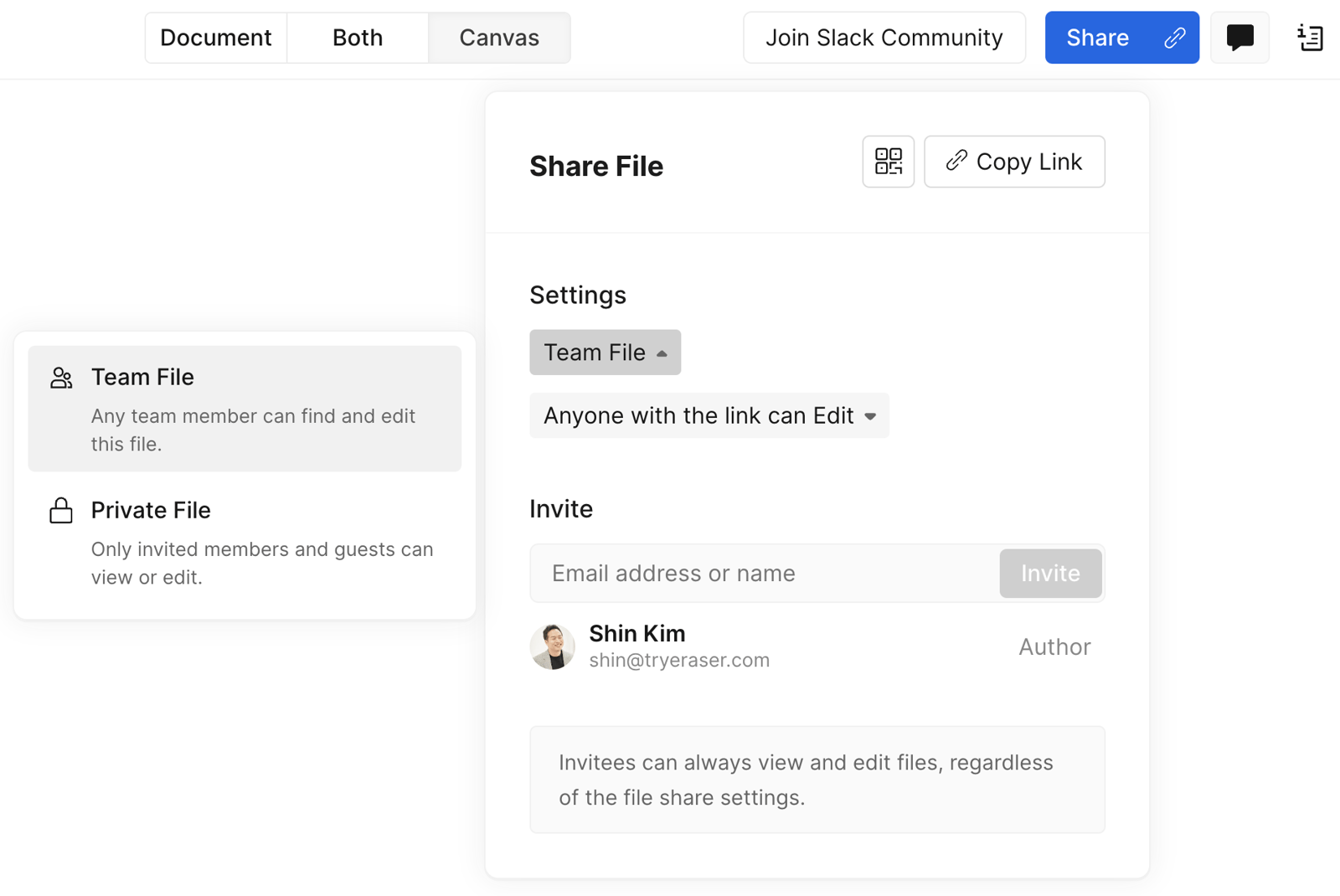This screenshot has height=896, width=1340.
Task: Open the comments speech bubble icon
Action: (1239, 38)
